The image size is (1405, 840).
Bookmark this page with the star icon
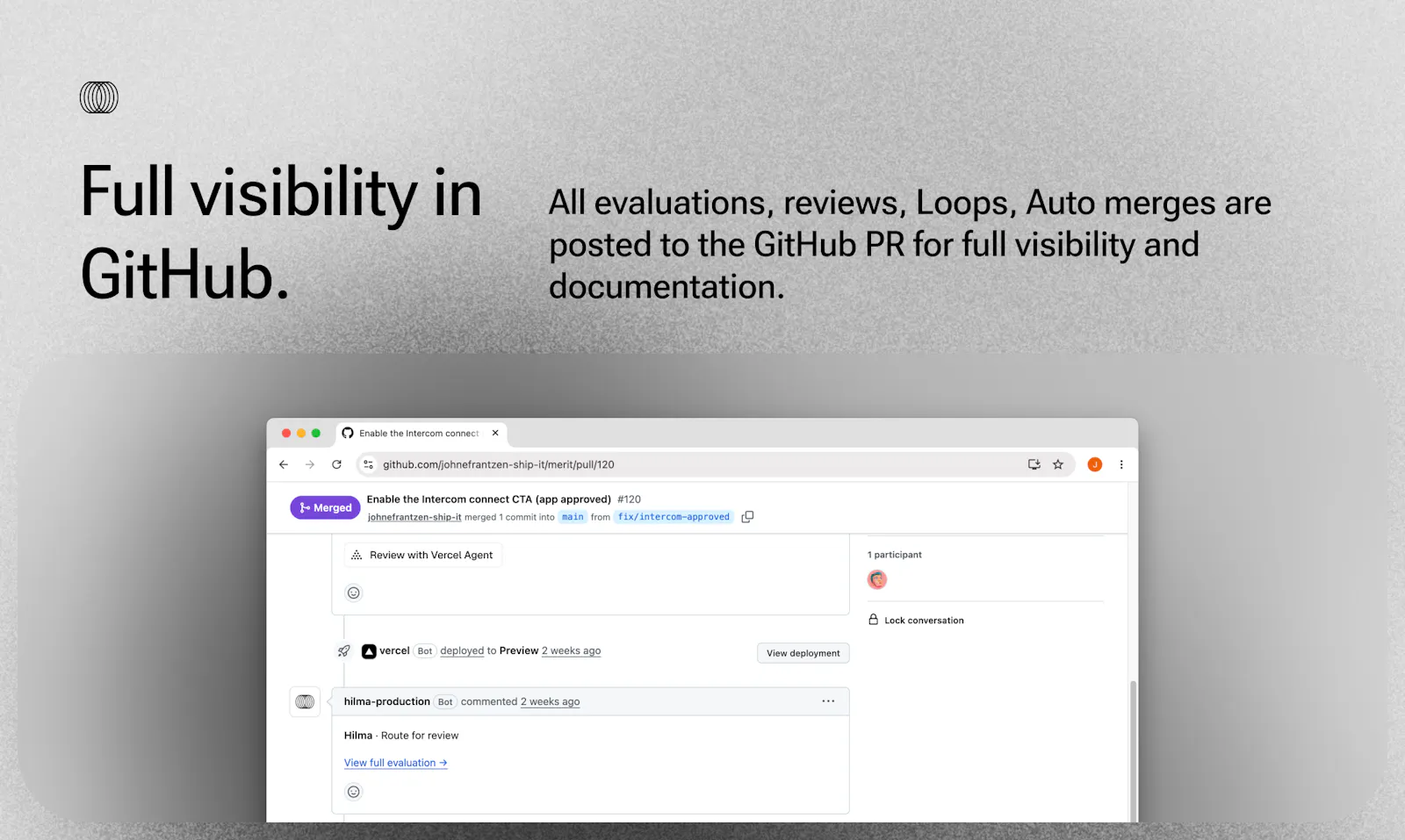click(1058, 464)
